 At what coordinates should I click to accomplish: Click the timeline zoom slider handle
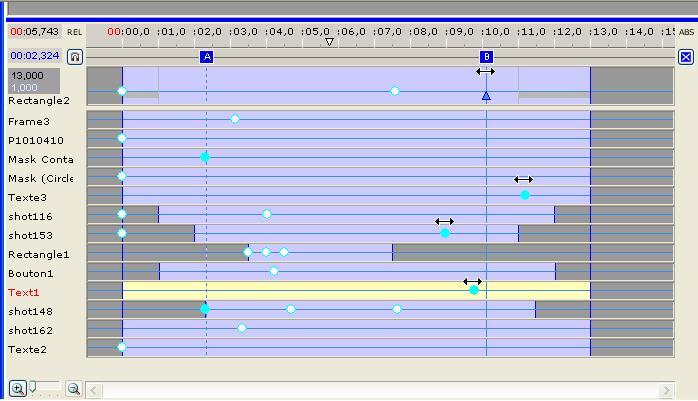[33, 387]
